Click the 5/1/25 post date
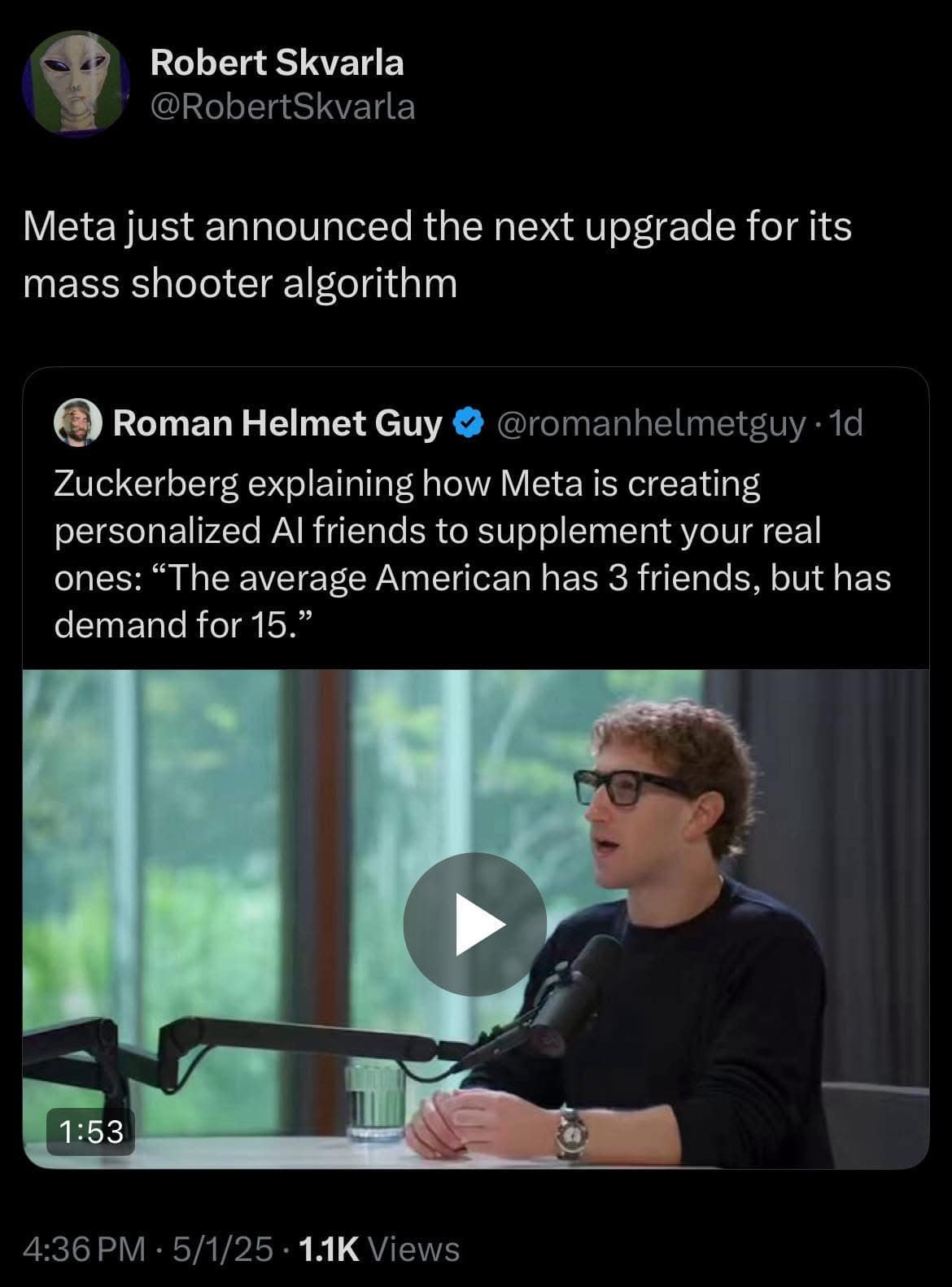 click(220, 1249)
